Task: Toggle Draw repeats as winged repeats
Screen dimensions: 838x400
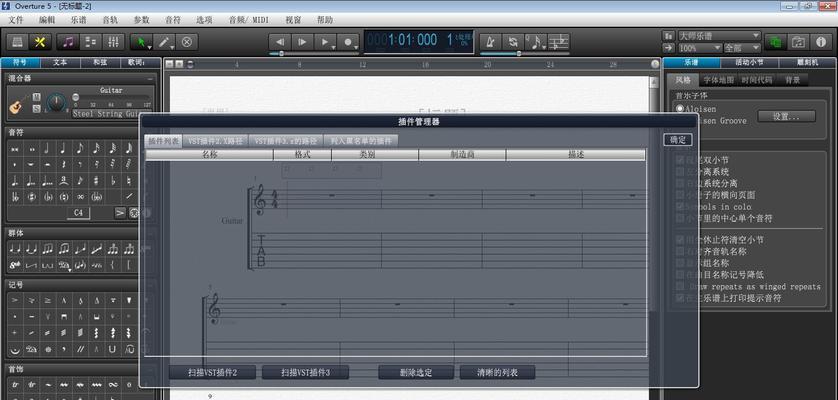Action: [680, 287]
